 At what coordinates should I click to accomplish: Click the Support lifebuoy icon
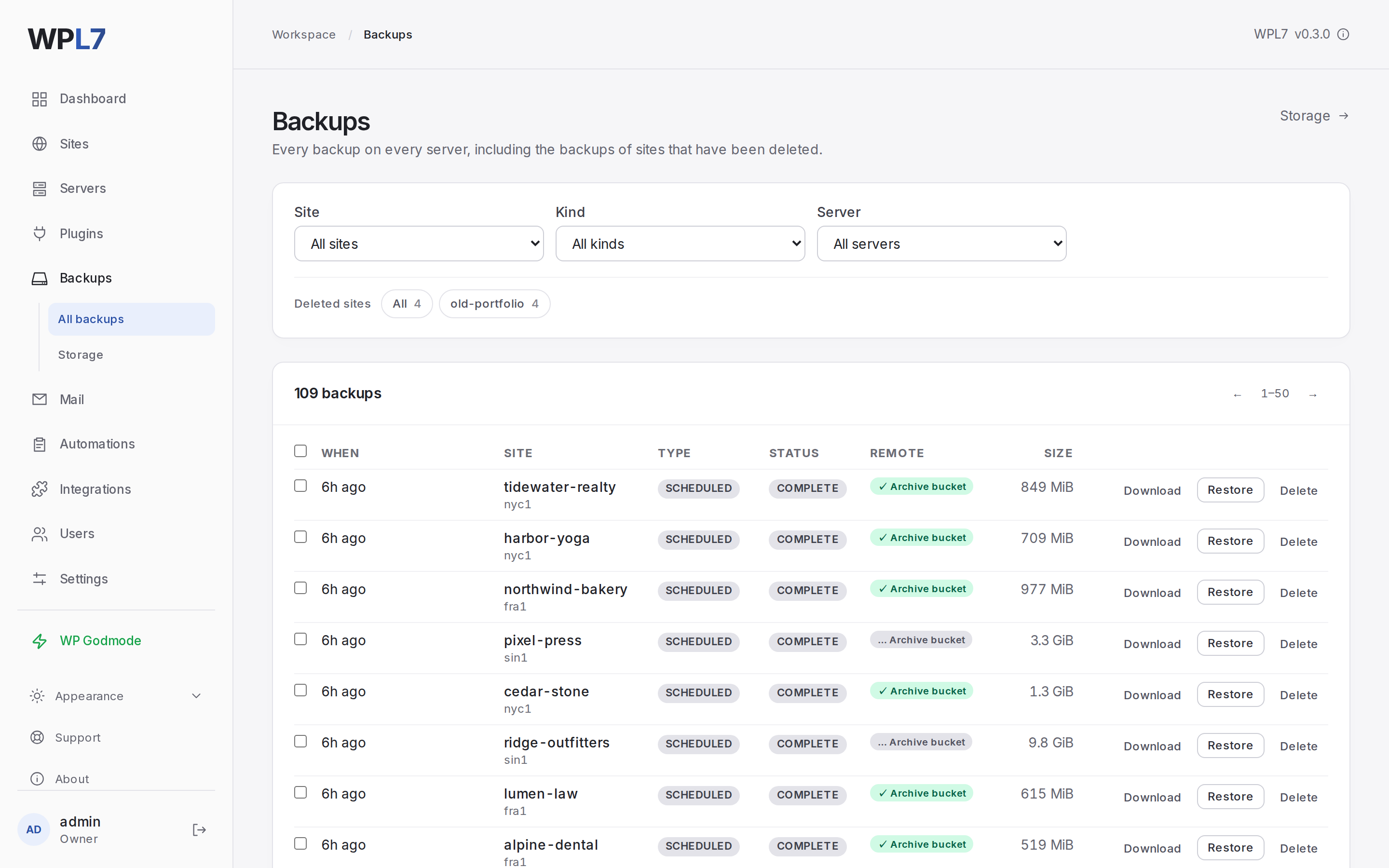(37, 738)
